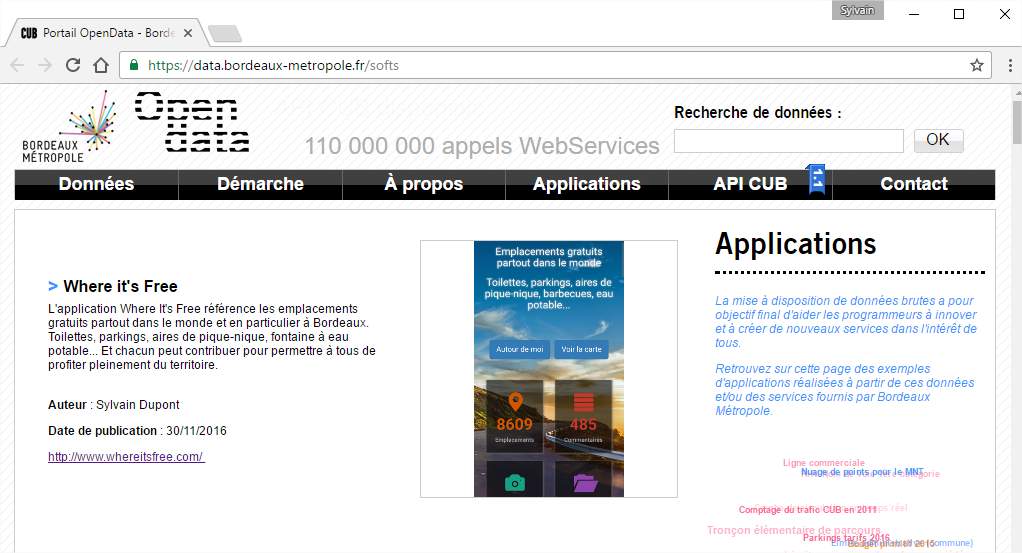
Task: Close the Portail OpenData tab
Action: (188, 33)
